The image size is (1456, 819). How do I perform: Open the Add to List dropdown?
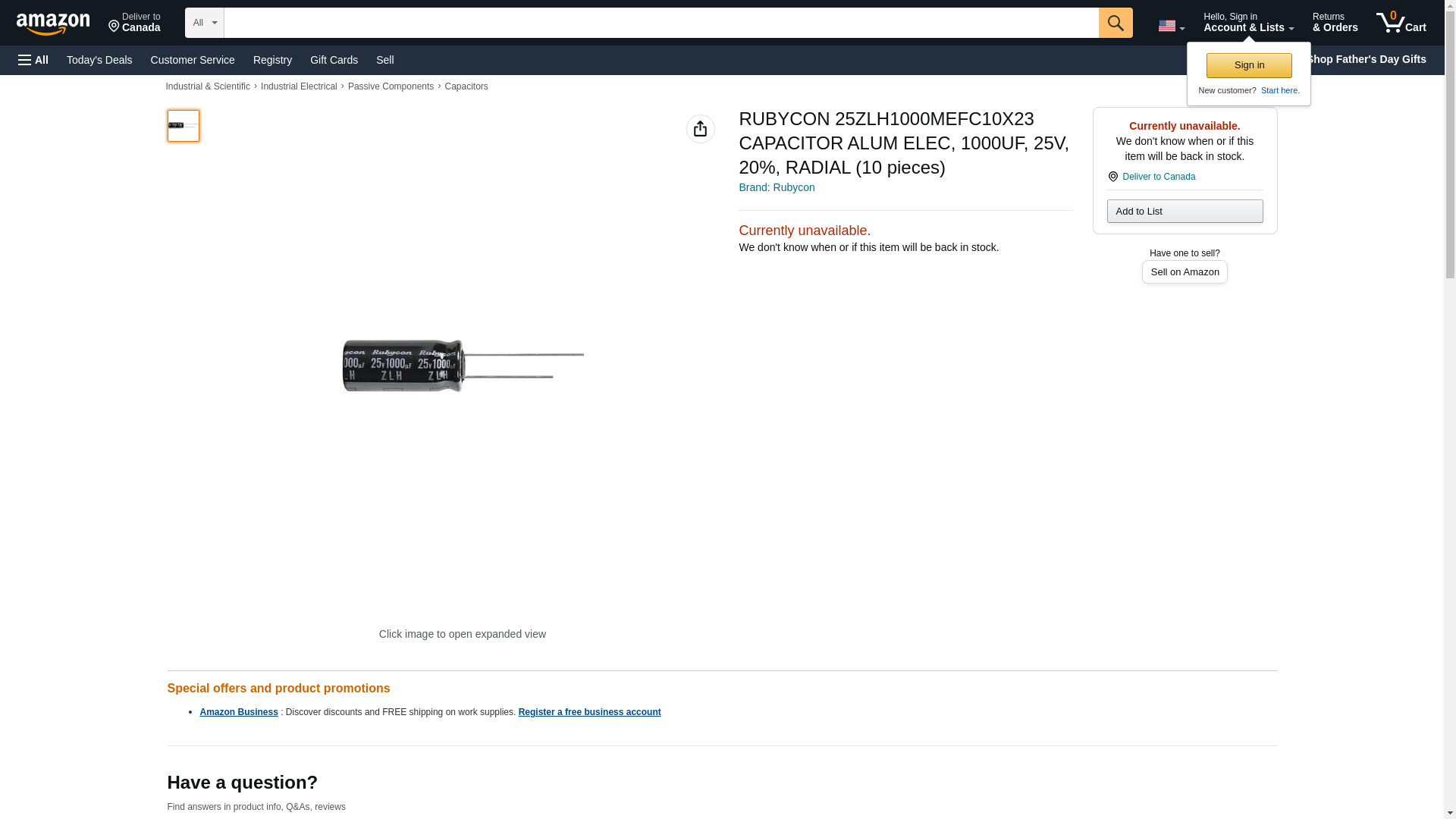[1185, 211]
